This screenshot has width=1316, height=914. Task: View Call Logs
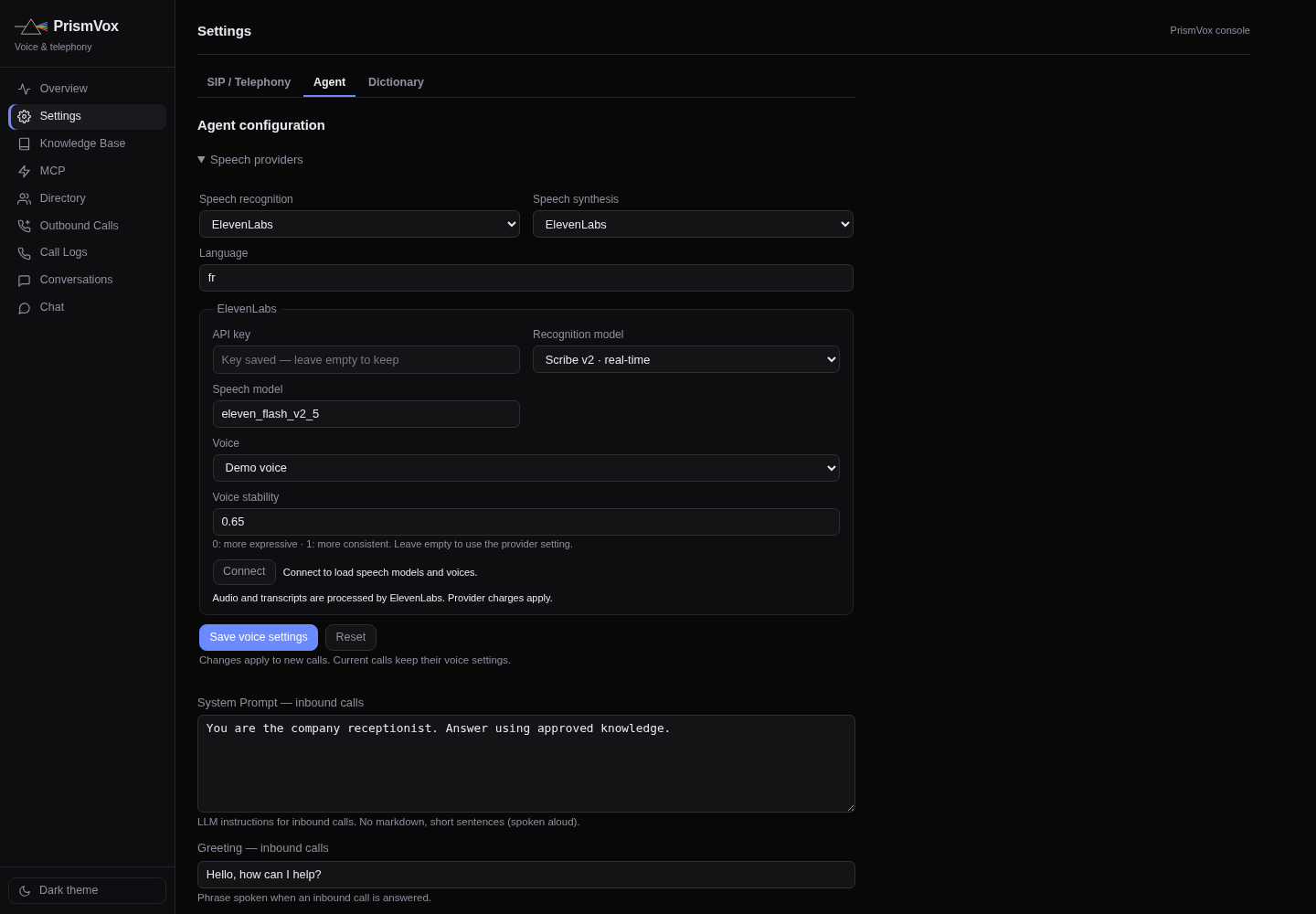tap(87, 252)
